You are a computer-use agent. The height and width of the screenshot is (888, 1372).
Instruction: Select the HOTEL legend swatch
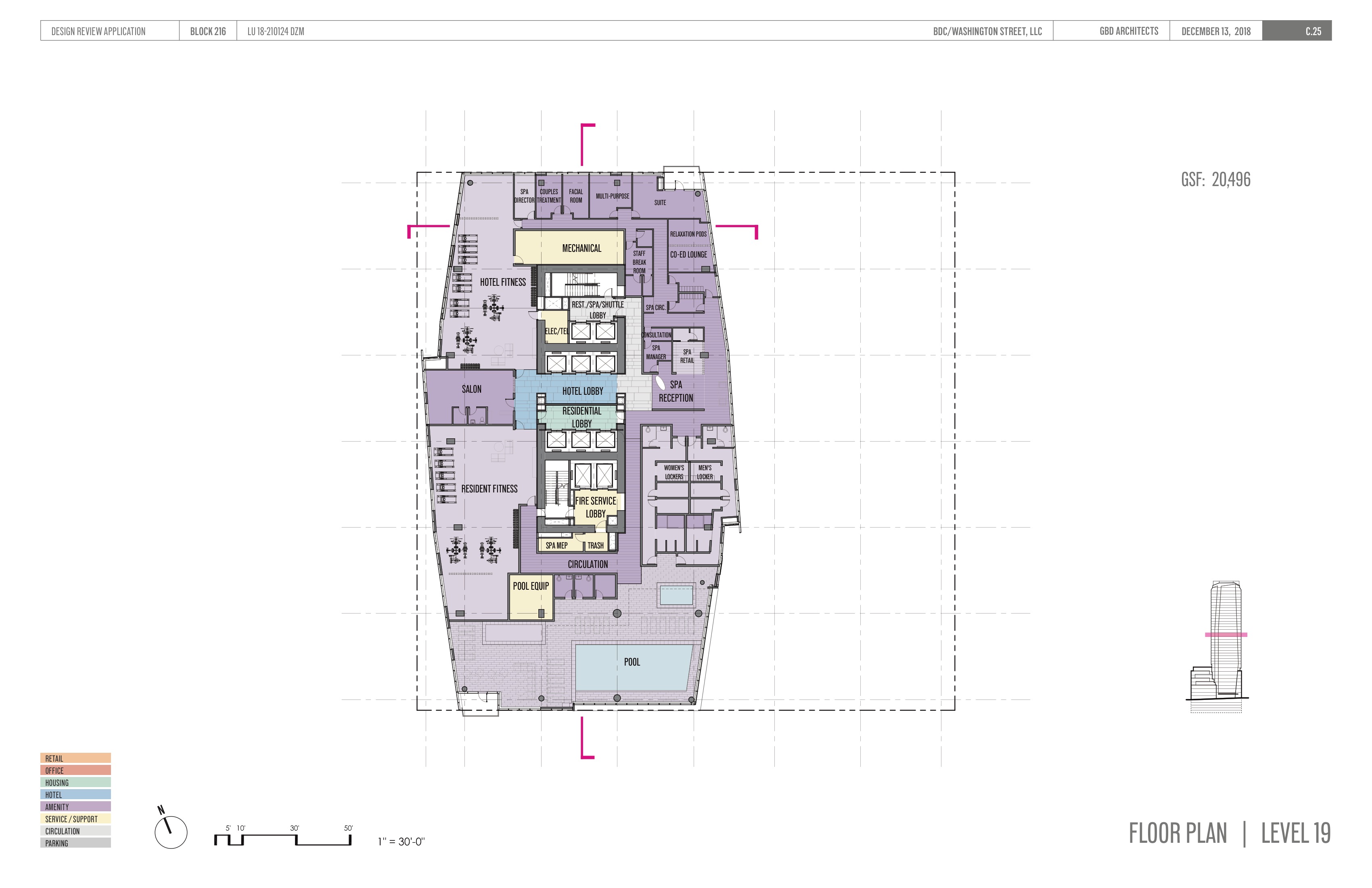click(x=75, y=795)
